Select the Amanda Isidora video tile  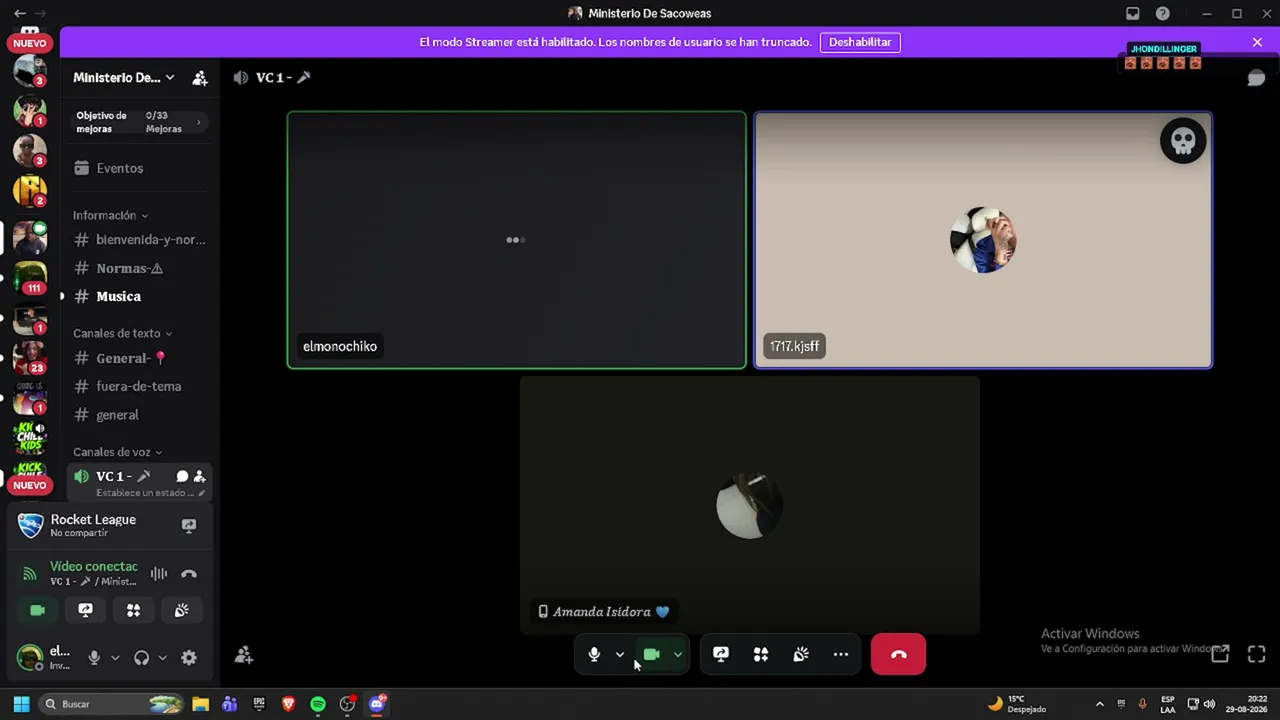(749, 505)
